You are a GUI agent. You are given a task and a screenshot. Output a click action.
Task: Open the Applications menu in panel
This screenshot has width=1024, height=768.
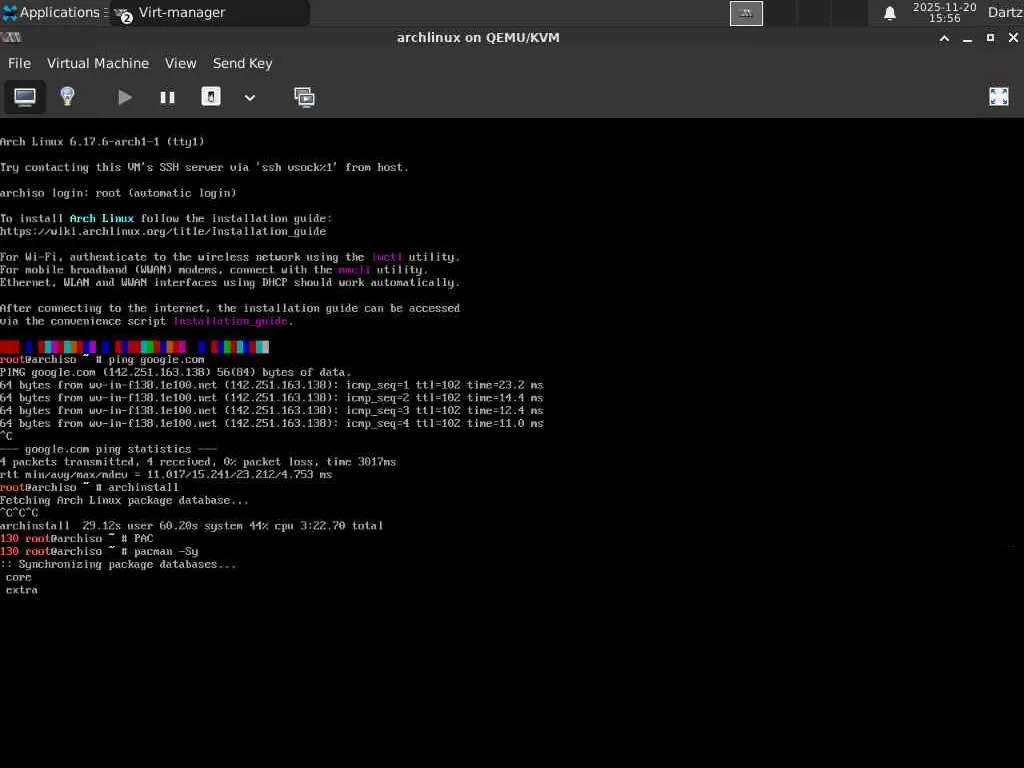56,12
